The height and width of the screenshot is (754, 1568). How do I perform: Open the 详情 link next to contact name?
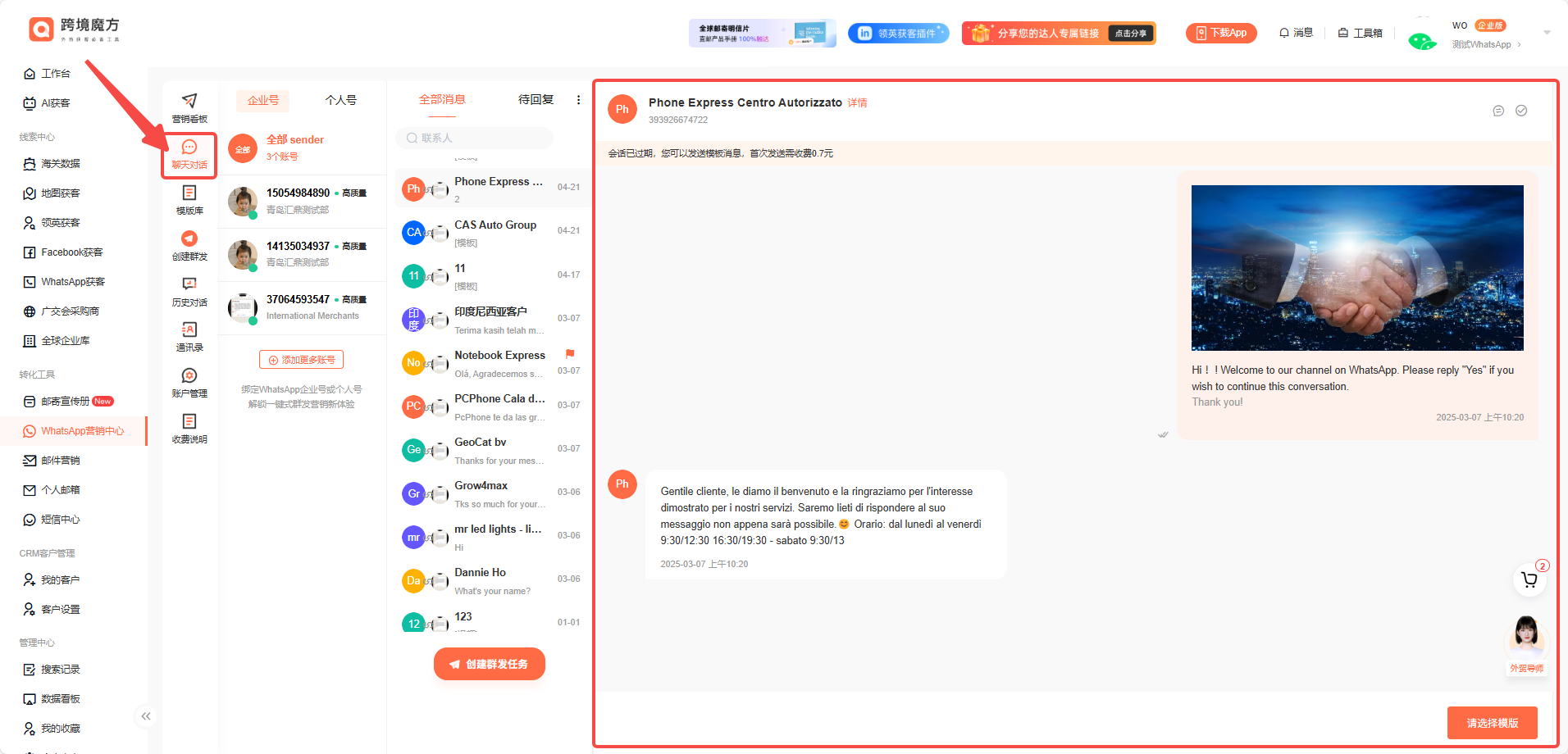(857, 102)
